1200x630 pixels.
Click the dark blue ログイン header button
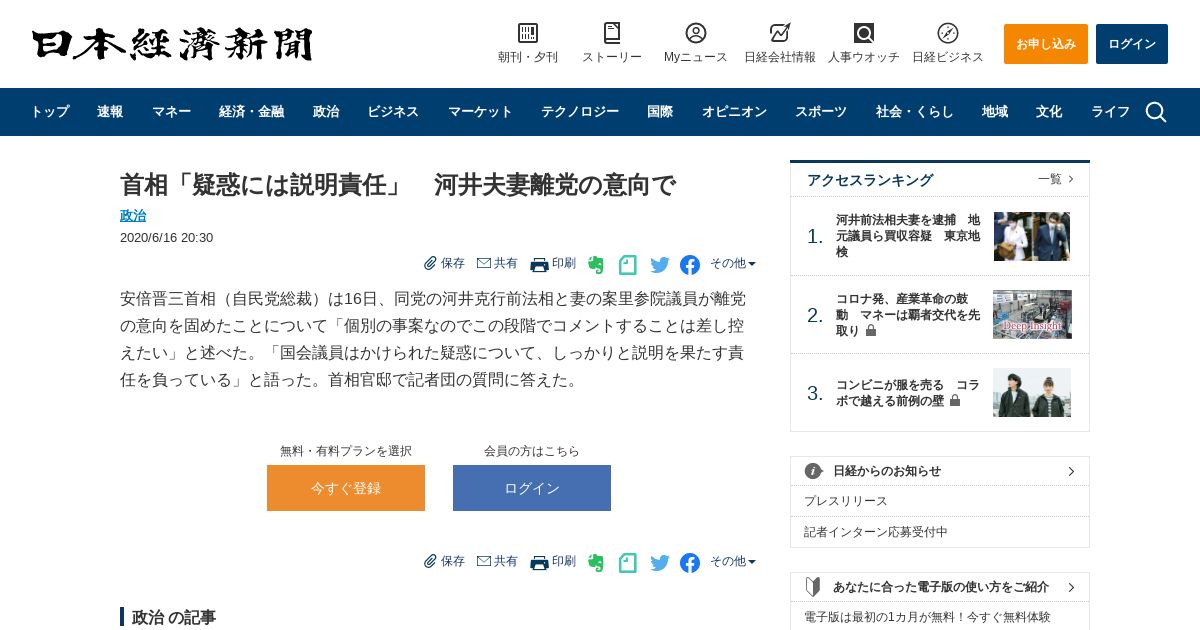point(1132,44)
